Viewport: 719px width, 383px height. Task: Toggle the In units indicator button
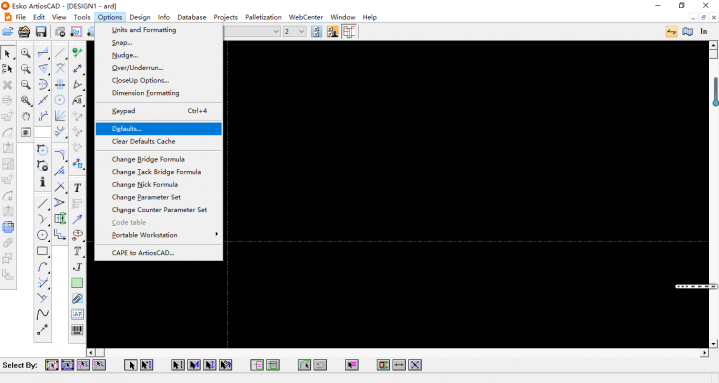704,32
